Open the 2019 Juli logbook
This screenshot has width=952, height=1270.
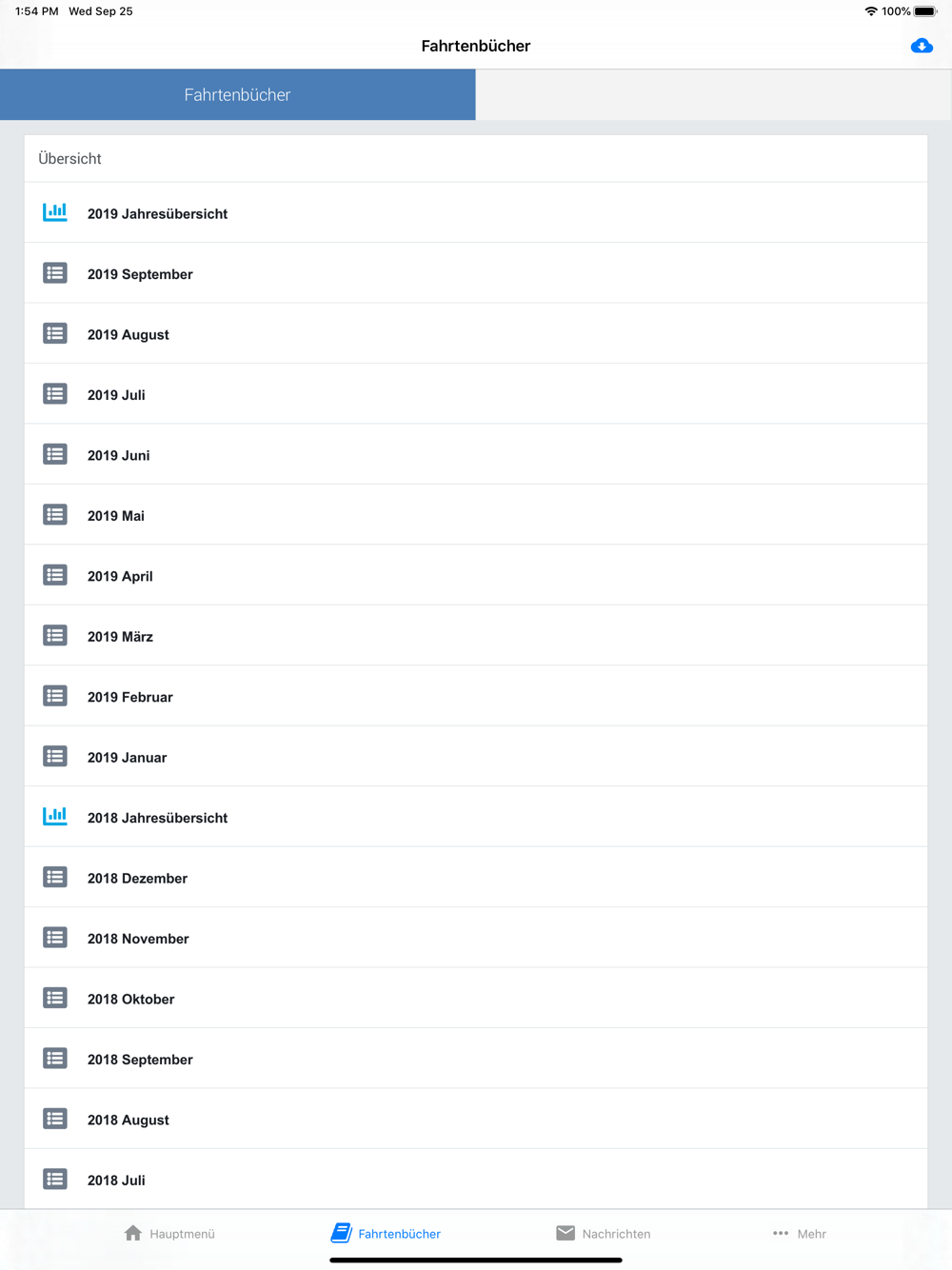tap(476, 394)
